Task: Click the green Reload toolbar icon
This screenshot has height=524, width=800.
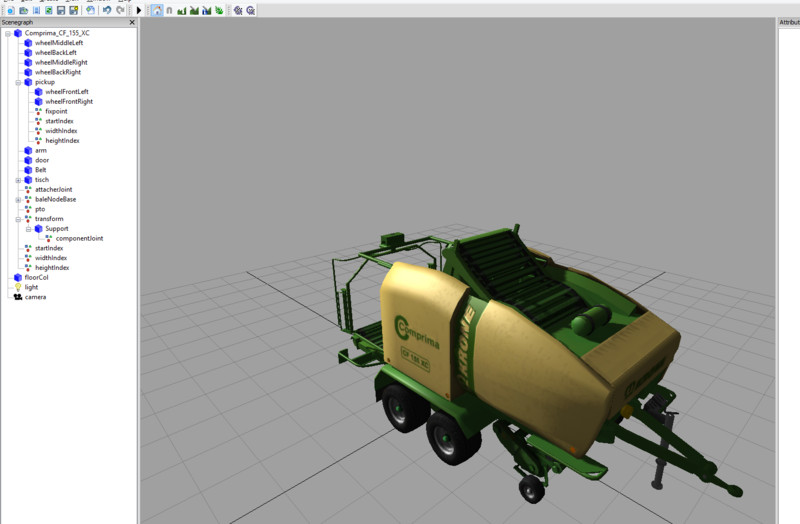Action: coord(48,10)
